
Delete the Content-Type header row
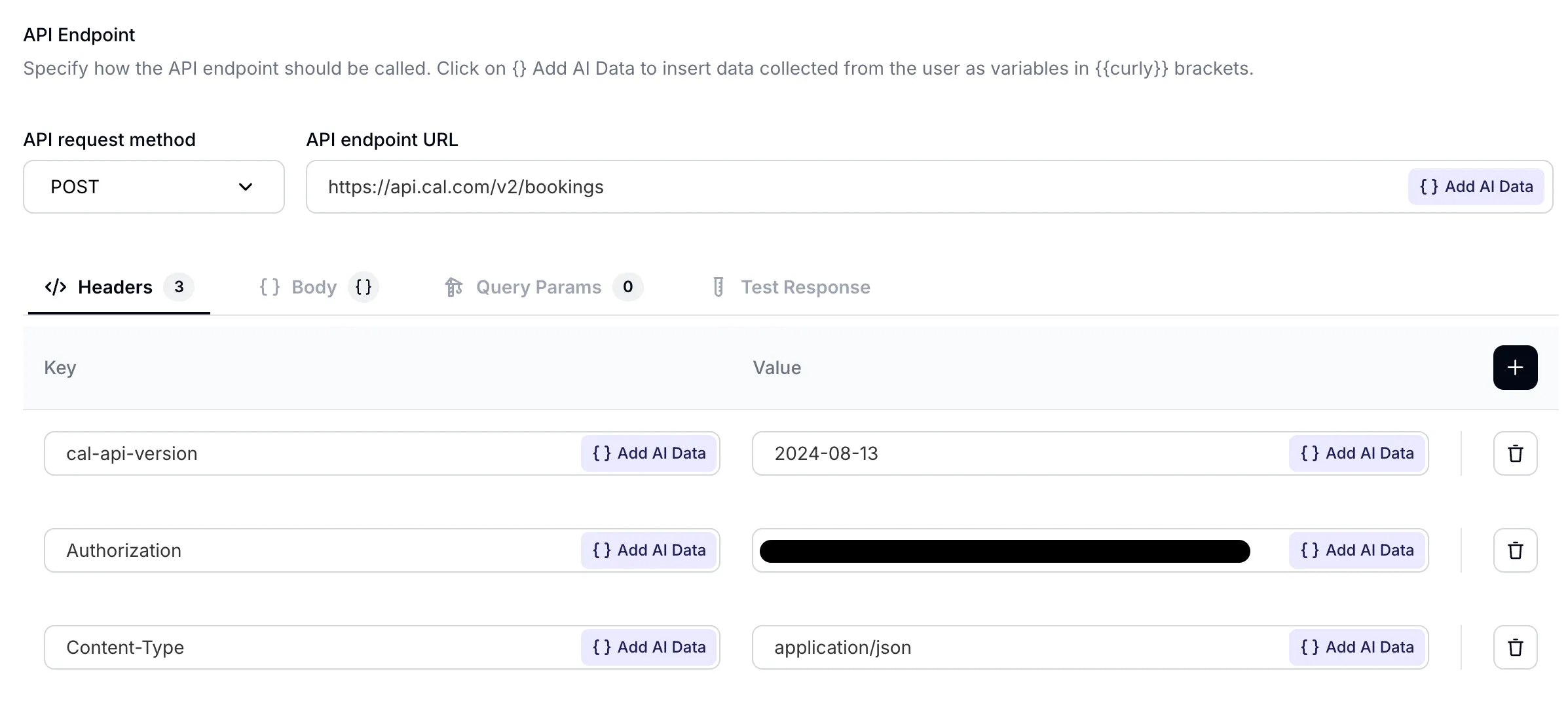coord(1514,647)
